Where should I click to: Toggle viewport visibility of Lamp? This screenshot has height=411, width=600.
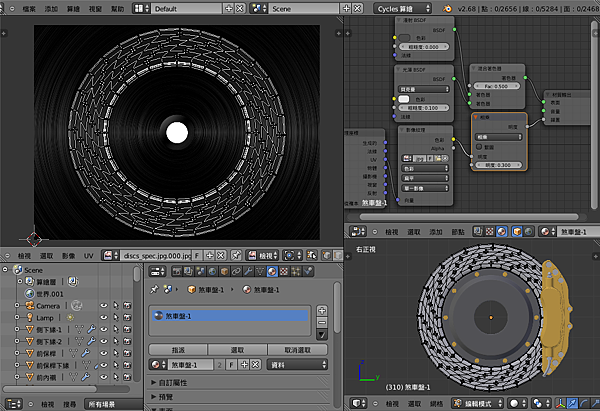tap(104, 317)
